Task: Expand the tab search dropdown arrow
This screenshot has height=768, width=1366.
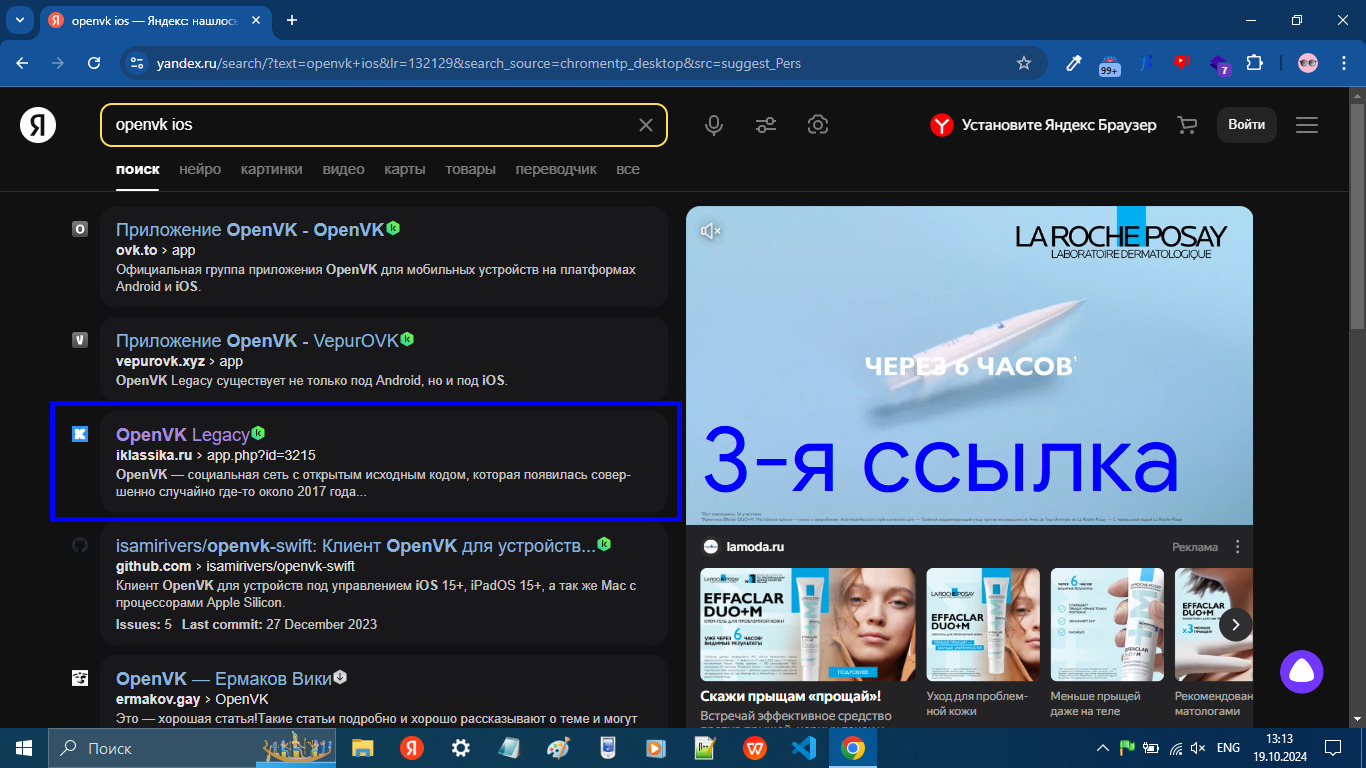Action: click(20, 20)
